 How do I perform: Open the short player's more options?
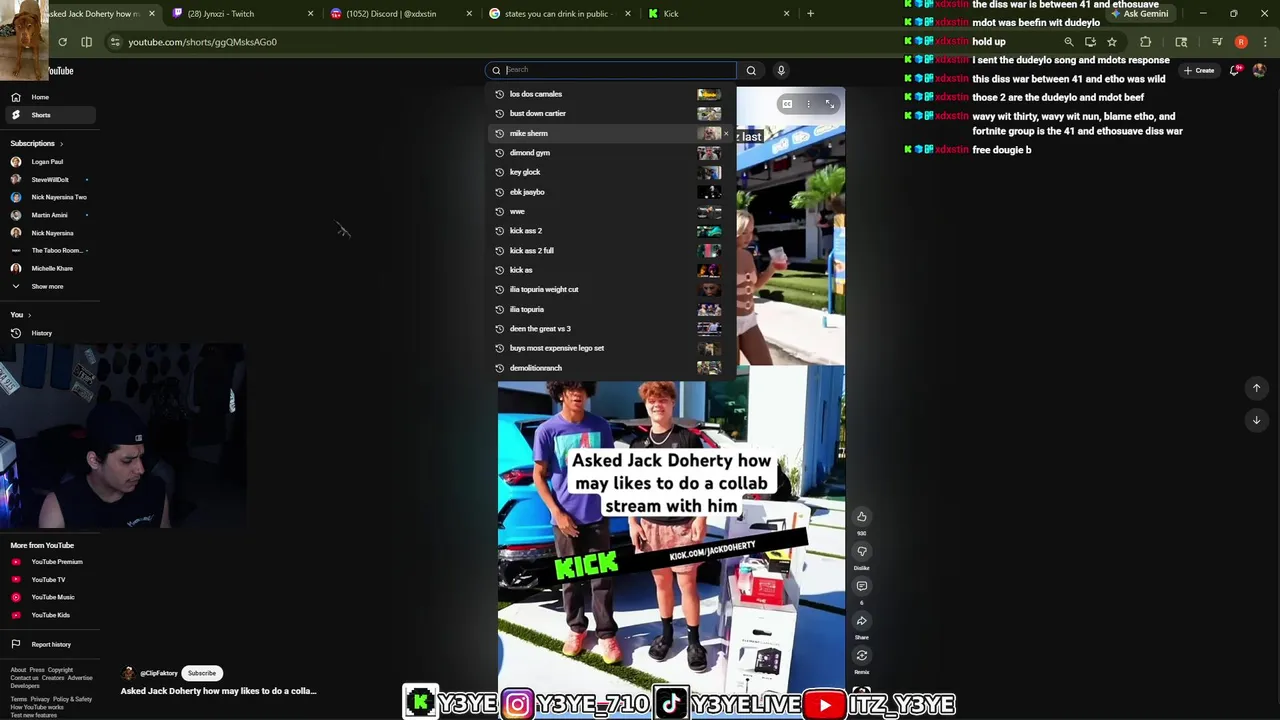809,104
